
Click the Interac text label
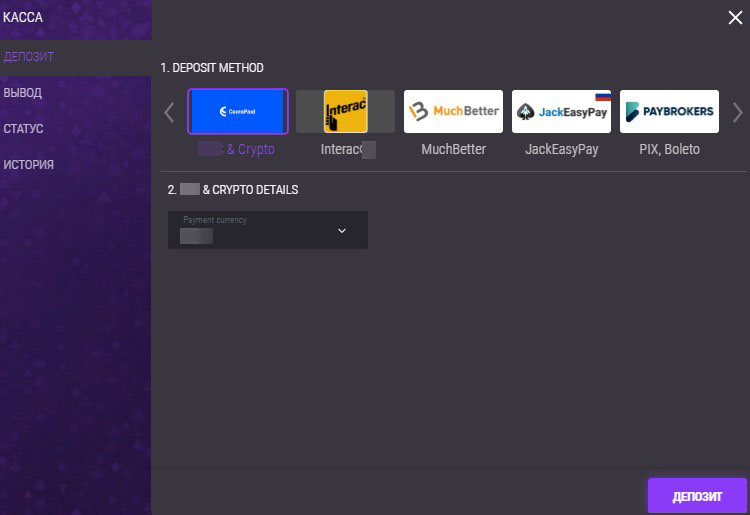[x=341, y=150]
